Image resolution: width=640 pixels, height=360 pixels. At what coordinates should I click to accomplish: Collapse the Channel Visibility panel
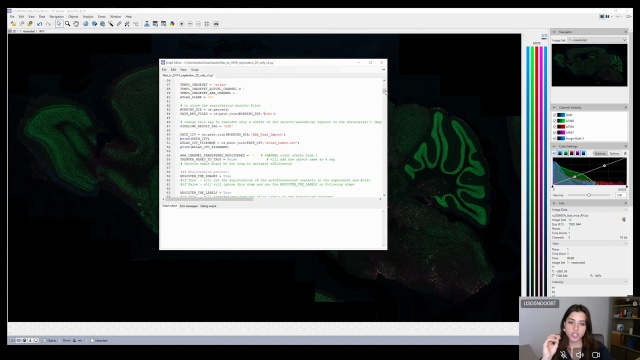[554, 107]
